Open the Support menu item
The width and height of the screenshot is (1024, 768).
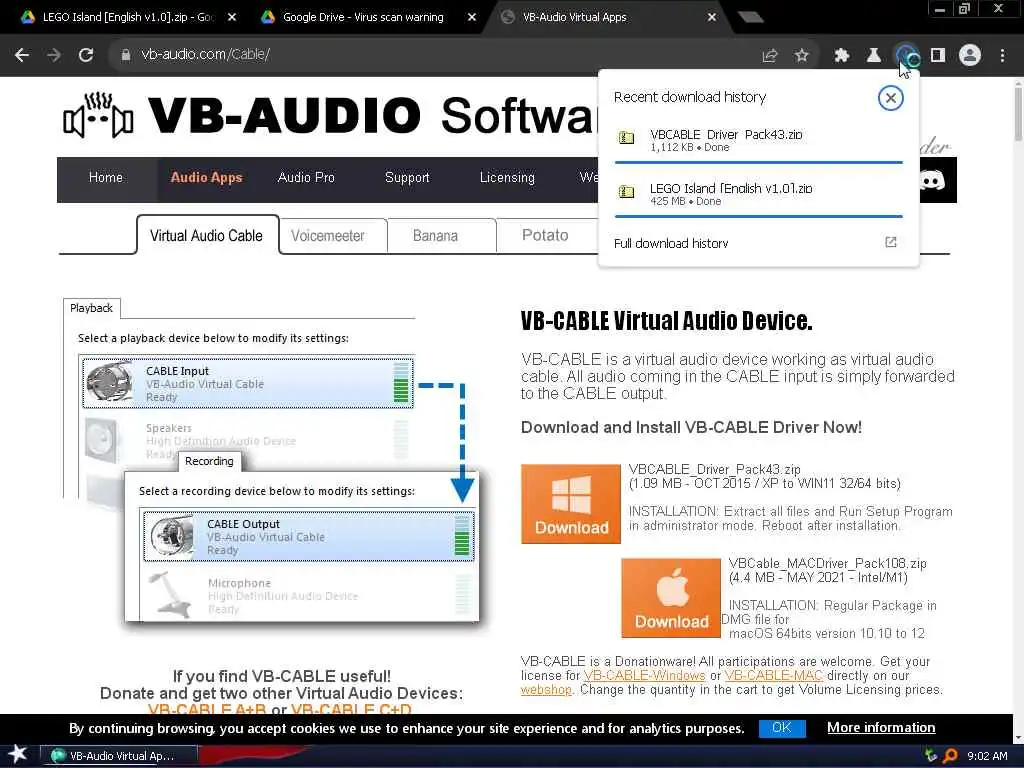[x=407, y=178]
